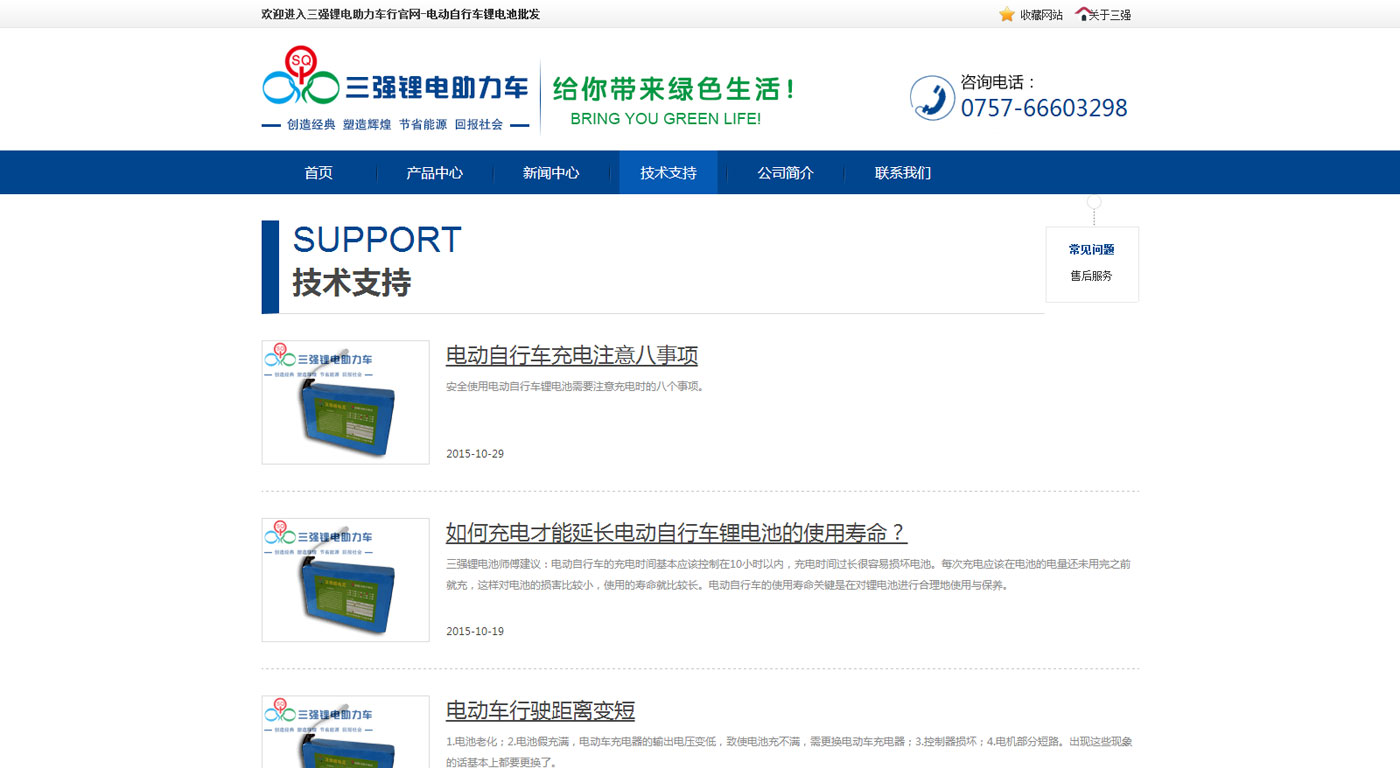Click summary 安全使用电动自行车锂电池需要注意
This screenshot has width=1400, height=768.
click(575, 386)
